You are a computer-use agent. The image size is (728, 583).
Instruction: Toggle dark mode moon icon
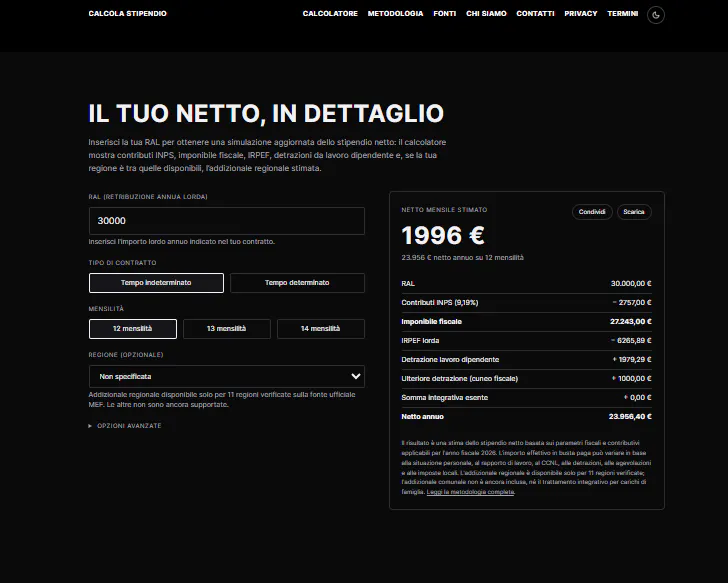(x=656, y=15)
